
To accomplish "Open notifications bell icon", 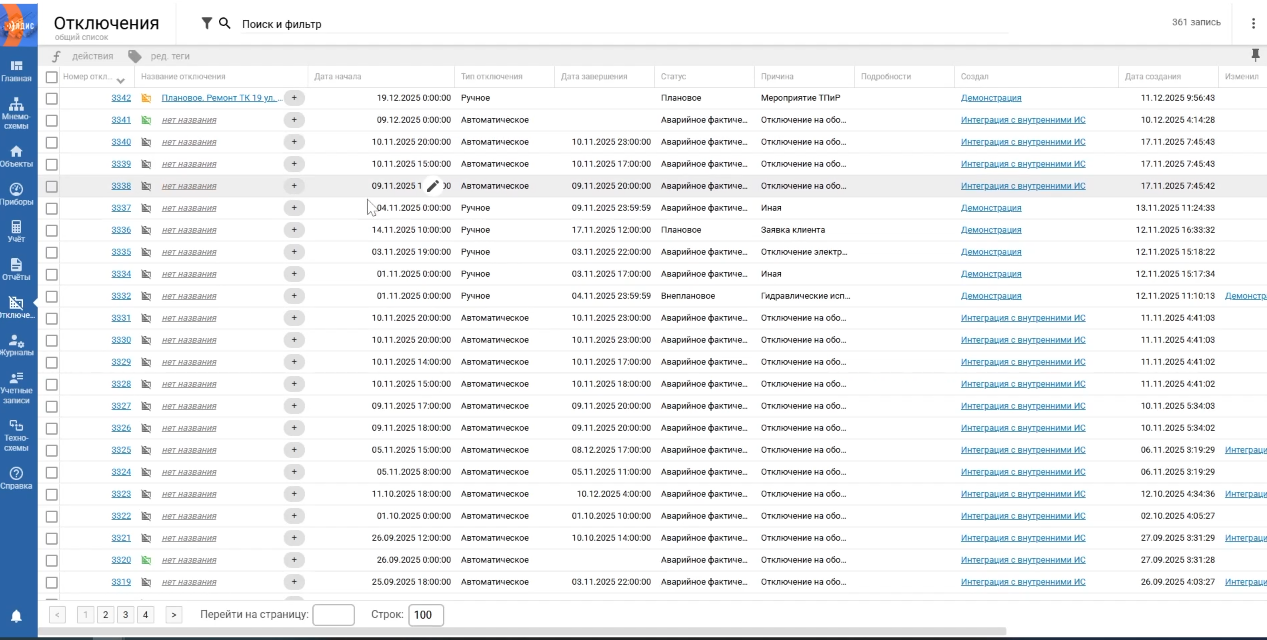I will [16, 616].
